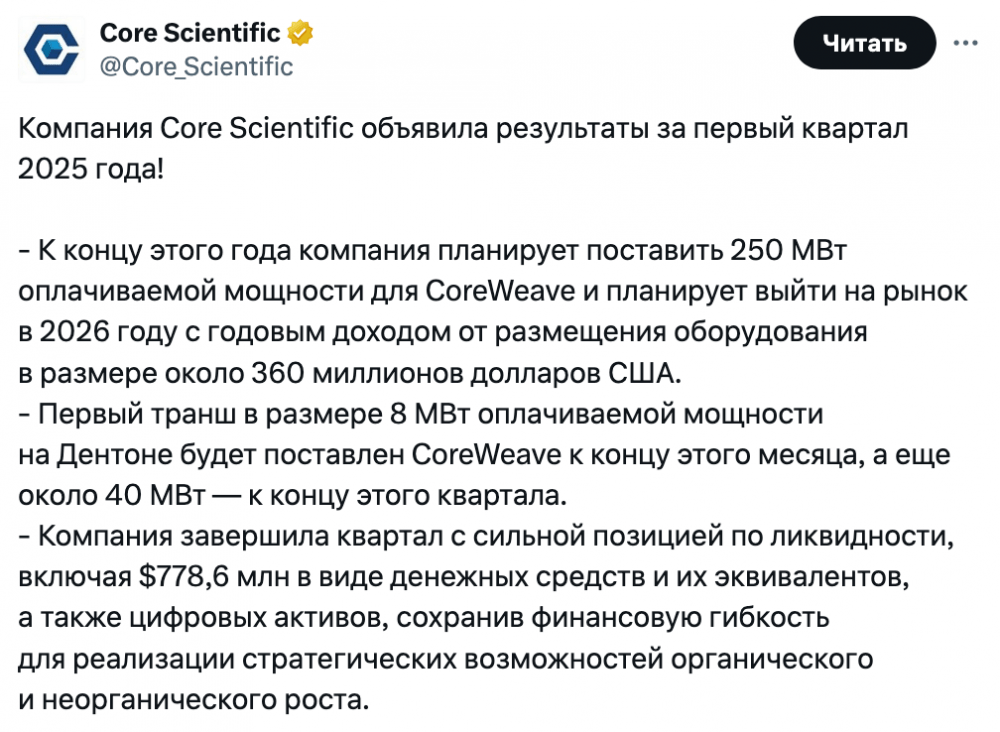Click the '2025 года!' text
The image size is (1000, 732).
pos(91,170)
